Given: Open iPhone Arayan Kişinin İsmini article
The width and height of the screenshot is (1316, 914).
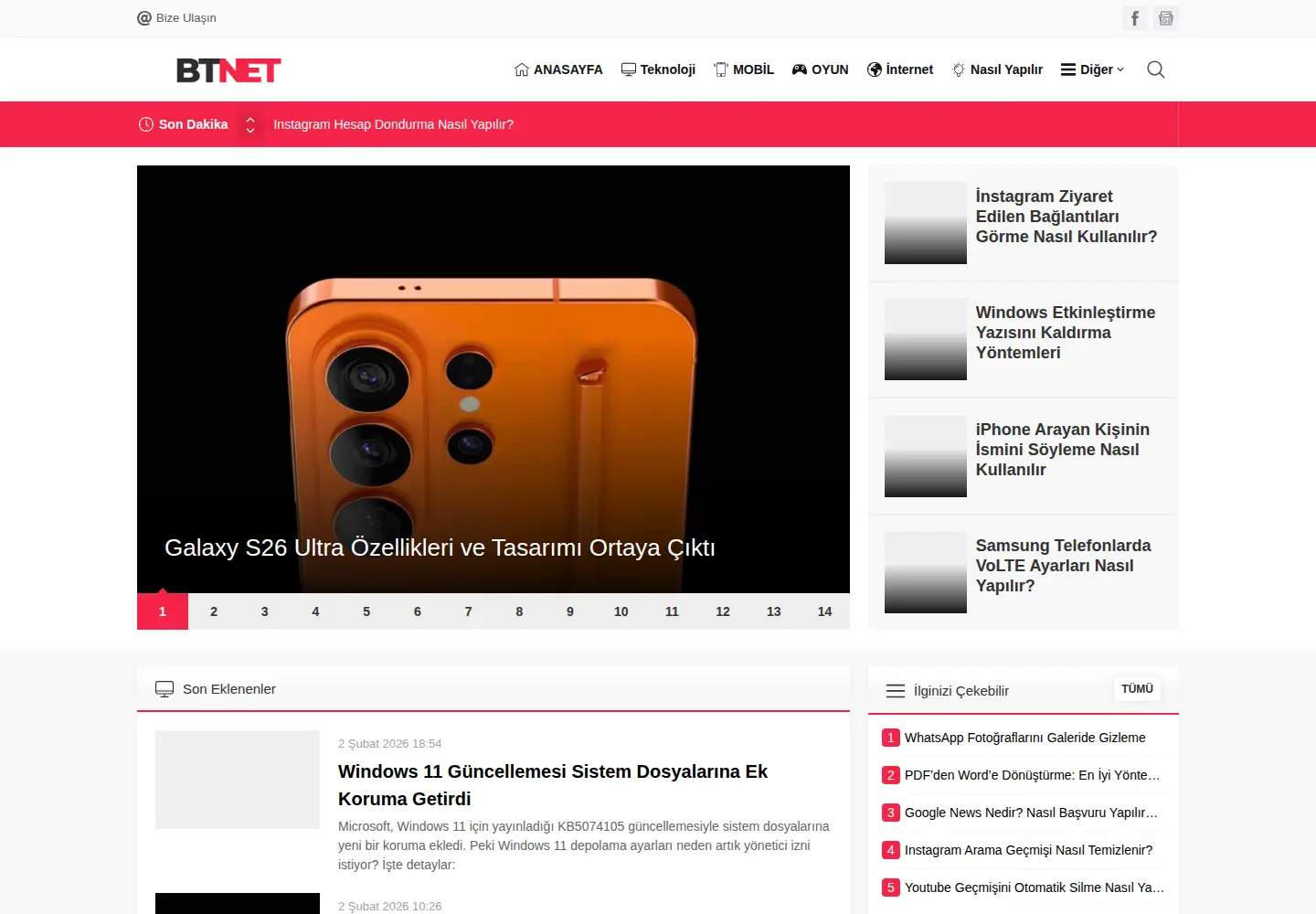Looking at the screenshot, I should click(x=1063, y=450).
